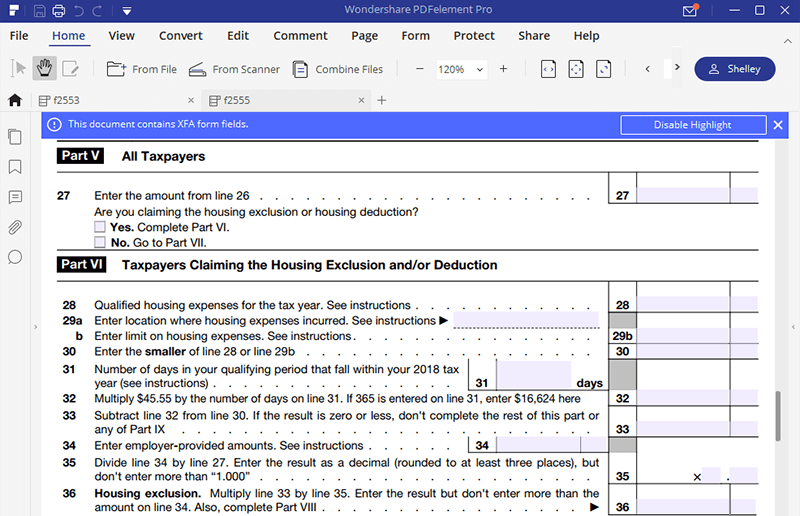Open the attachments paperclip panel
800x516 pixels.
(x=15, y=227)
